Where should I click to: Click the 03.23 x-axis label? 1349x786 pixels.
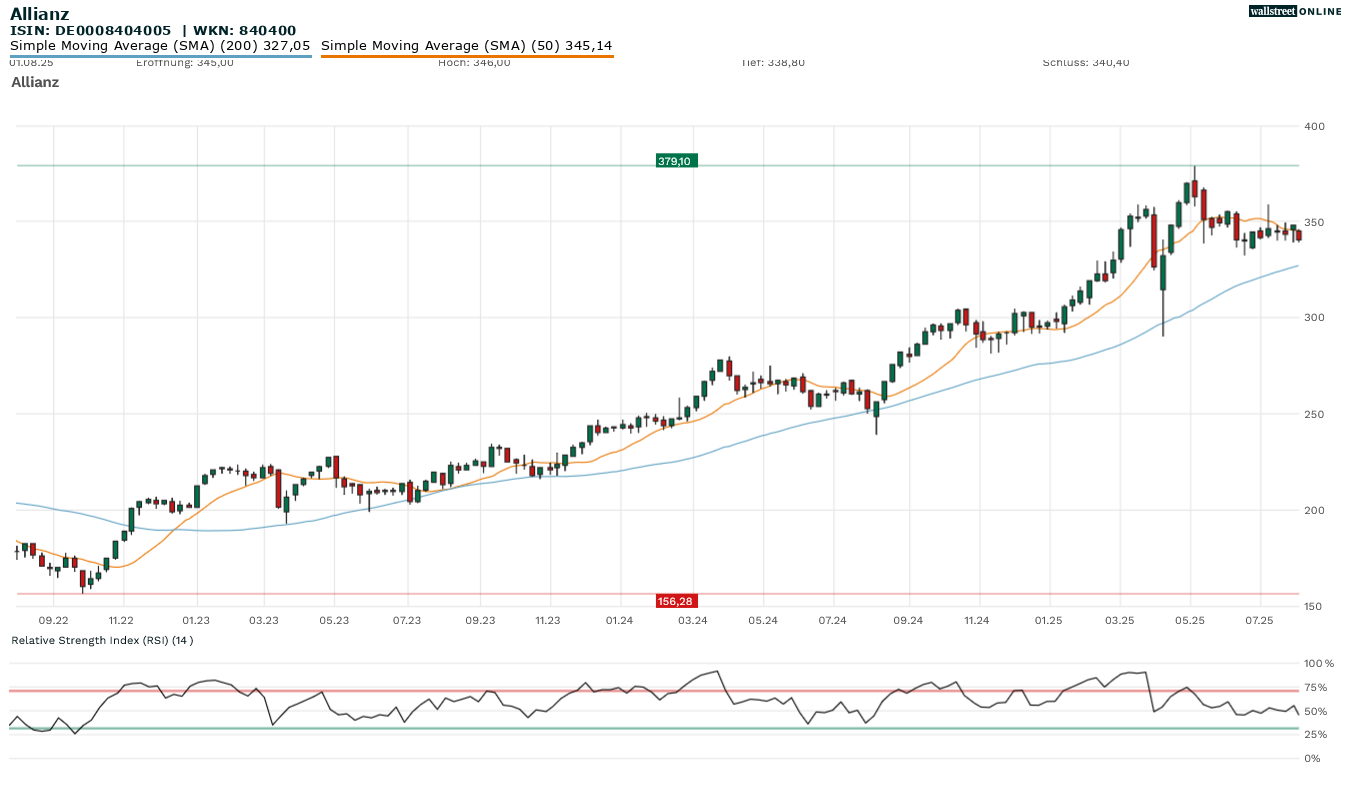(x=264, y=621)
